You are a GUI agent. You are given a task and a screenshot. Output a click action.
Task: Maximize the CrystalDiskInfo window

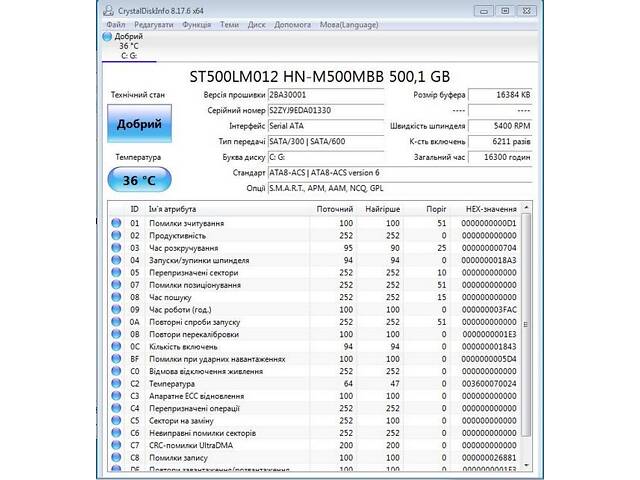pos(505,11)
